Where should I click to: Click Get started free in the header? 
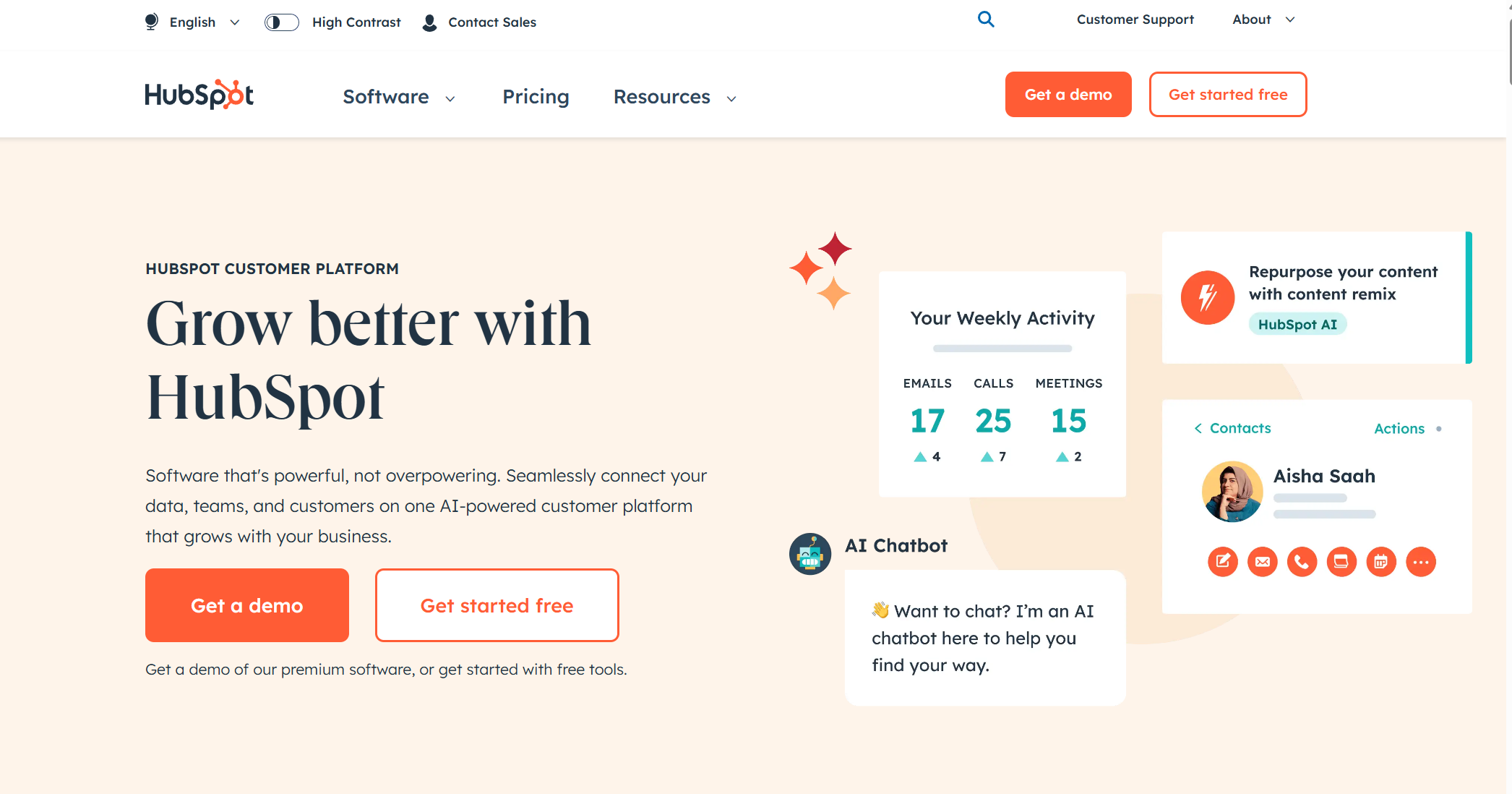1227,95
